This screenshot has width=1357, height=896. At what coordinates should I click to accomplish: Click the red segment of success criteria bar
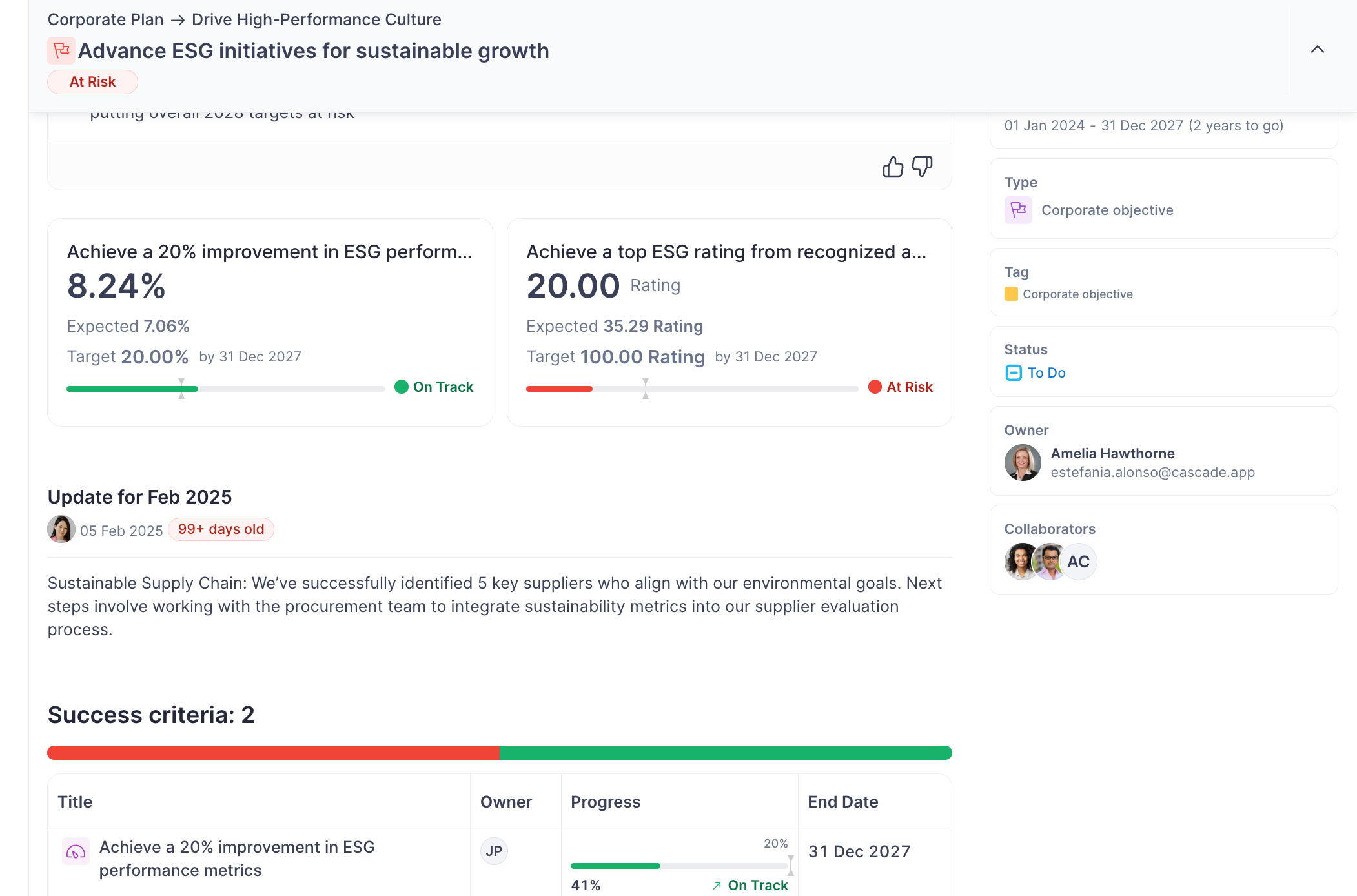pos(272,753)
